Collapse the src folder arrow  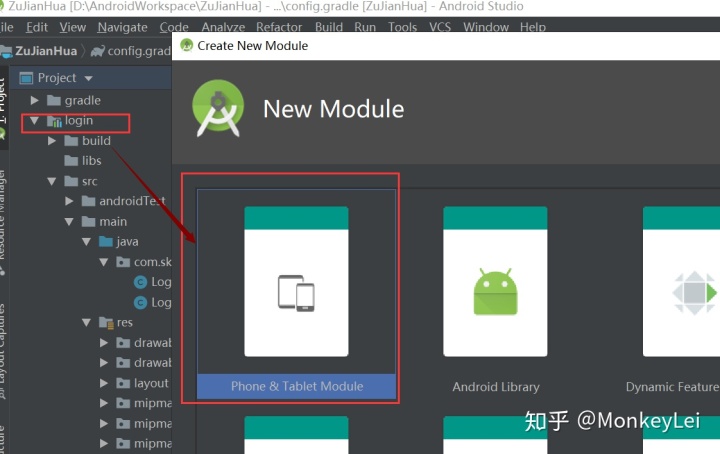click(x=52, y=181)
